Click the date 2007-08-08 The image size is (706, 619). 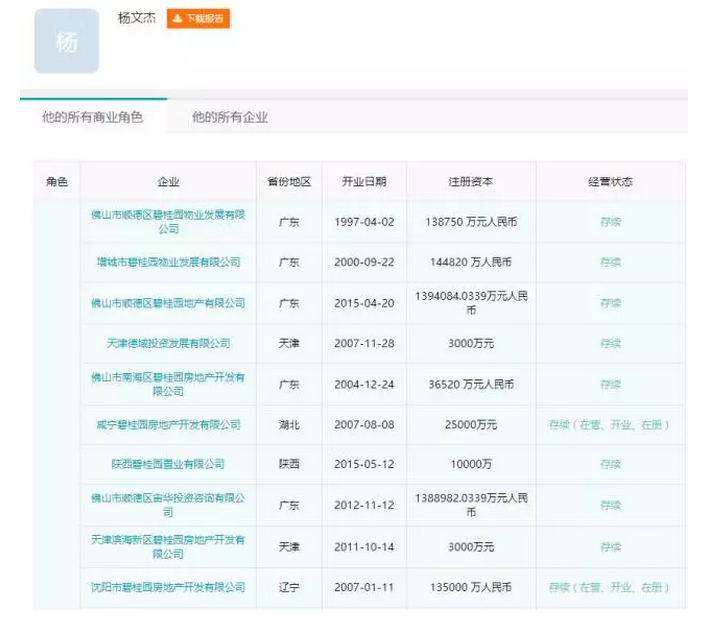pyautogui.click(x=364, y=425)
